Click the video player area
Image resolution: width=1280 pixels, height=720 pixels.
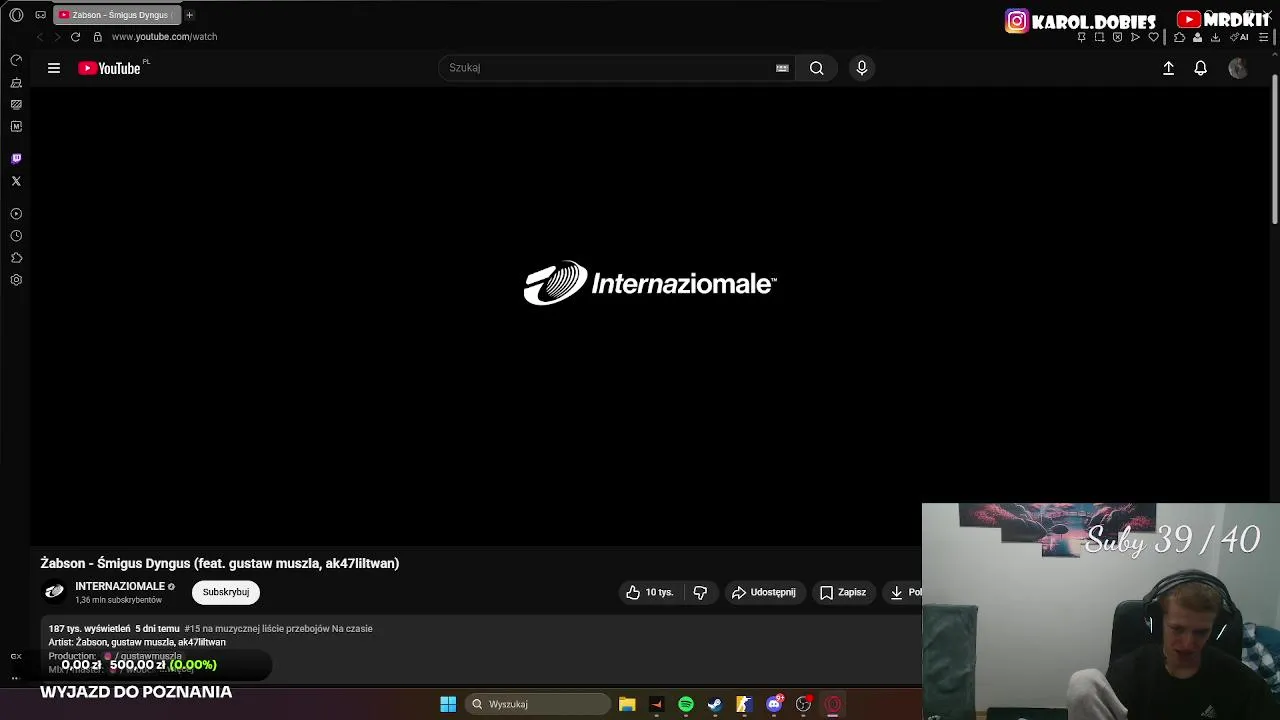click(x=650, y=316)
